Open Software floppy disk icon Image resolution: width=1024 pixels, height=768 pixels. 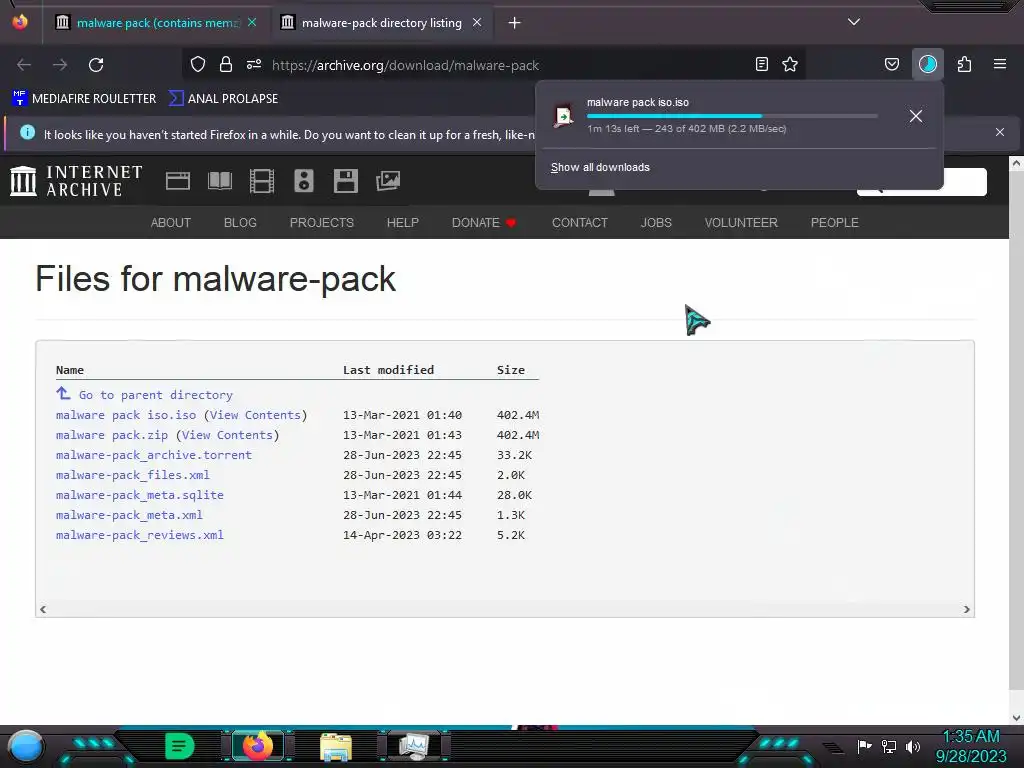(x=345, y=181)
